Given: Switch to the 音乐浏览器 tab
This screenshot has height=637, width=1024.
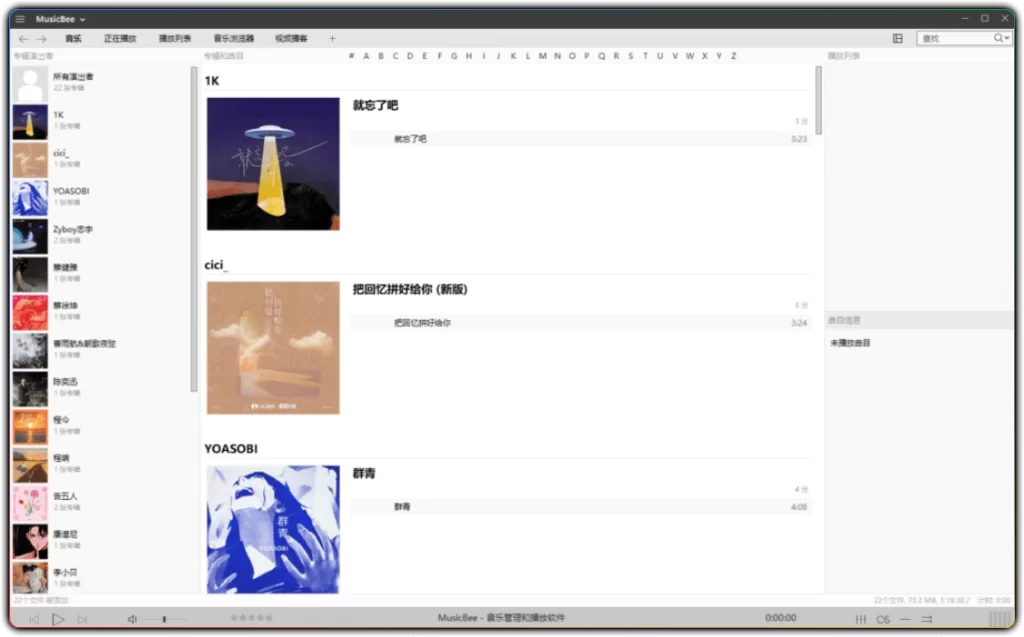Looking at the screenshot, I should 233,38.
